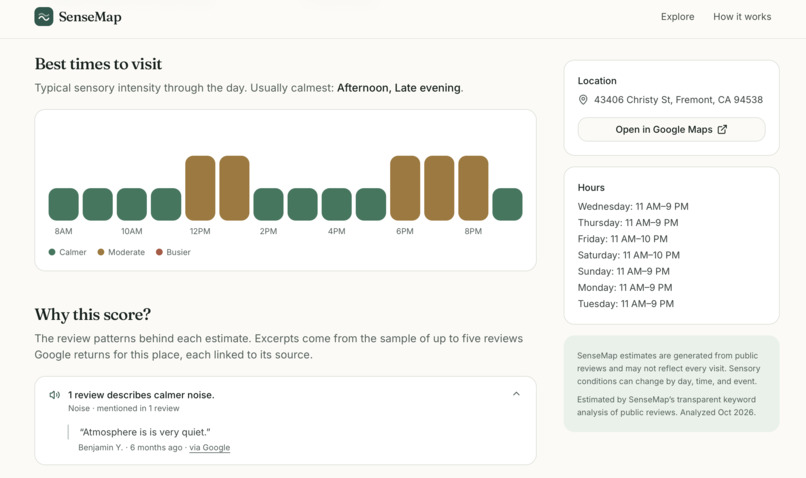The width and height of the screenshot is (806, 478).
Task: Click Friday: 11 AM–10 PM hours
Action: pyautogui.click(x=622, y=239)
